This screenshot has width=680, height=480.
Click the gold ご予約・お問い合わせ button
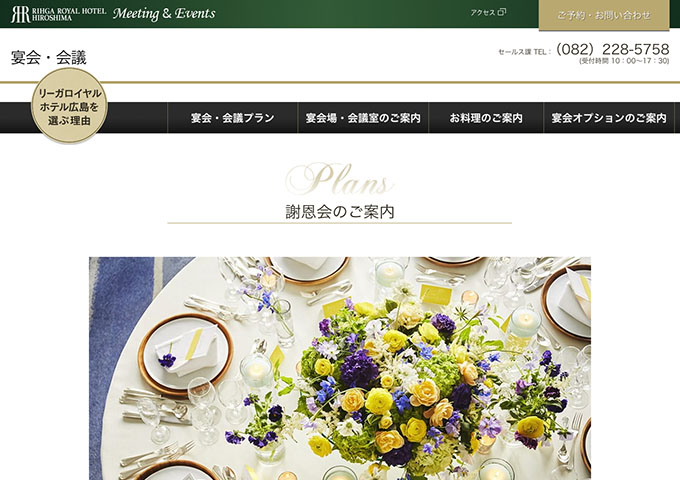coord(604,15)
